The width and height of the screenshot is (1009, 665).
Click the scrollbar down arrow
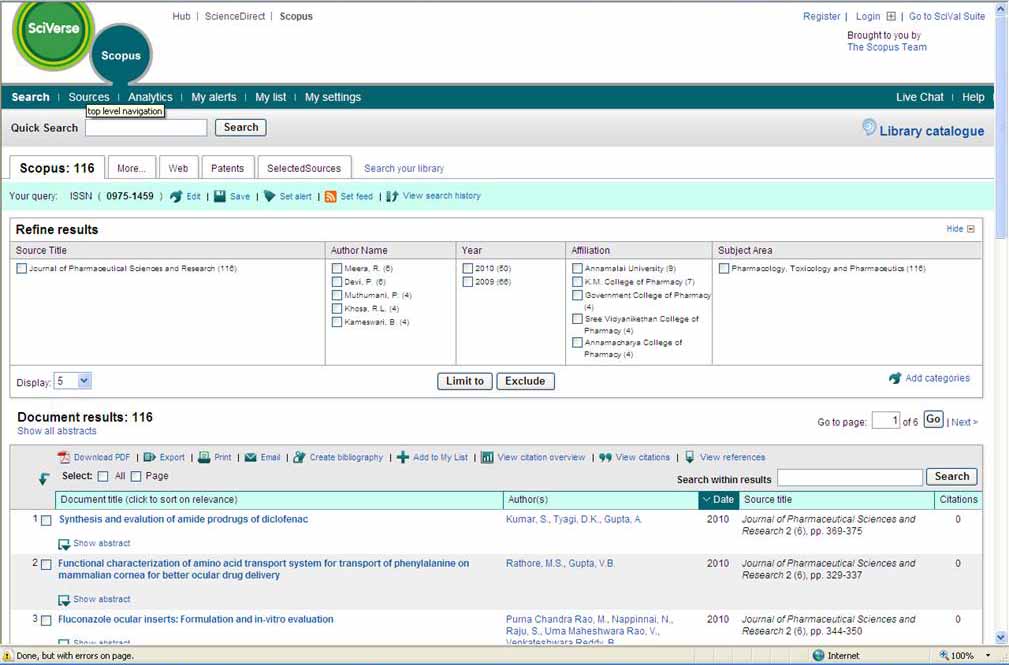click(1001, 637)
